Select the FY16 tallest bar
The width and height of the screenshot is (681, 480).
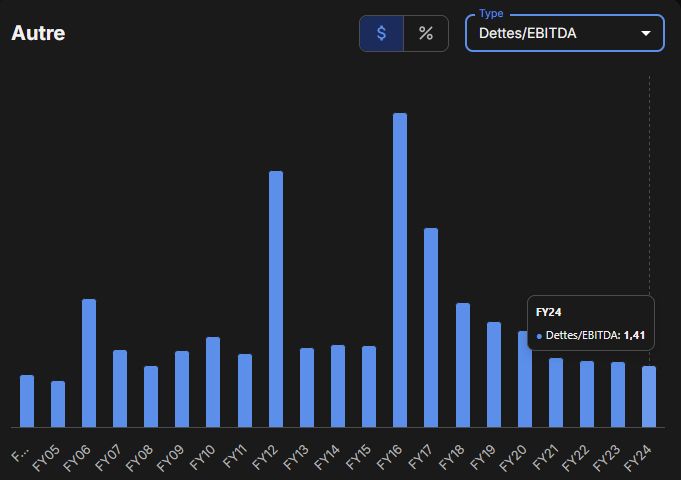[x=400, y=270]
